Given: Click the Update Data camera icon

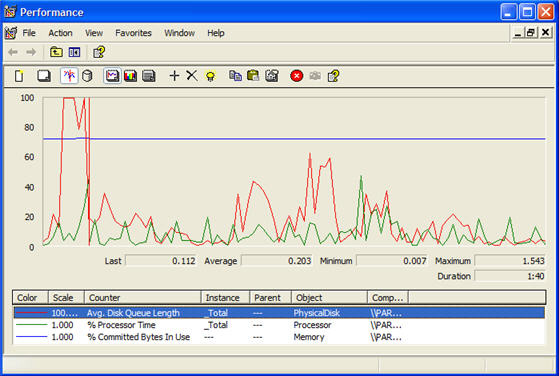Looking at the screenshot, I should pos(315,76).
